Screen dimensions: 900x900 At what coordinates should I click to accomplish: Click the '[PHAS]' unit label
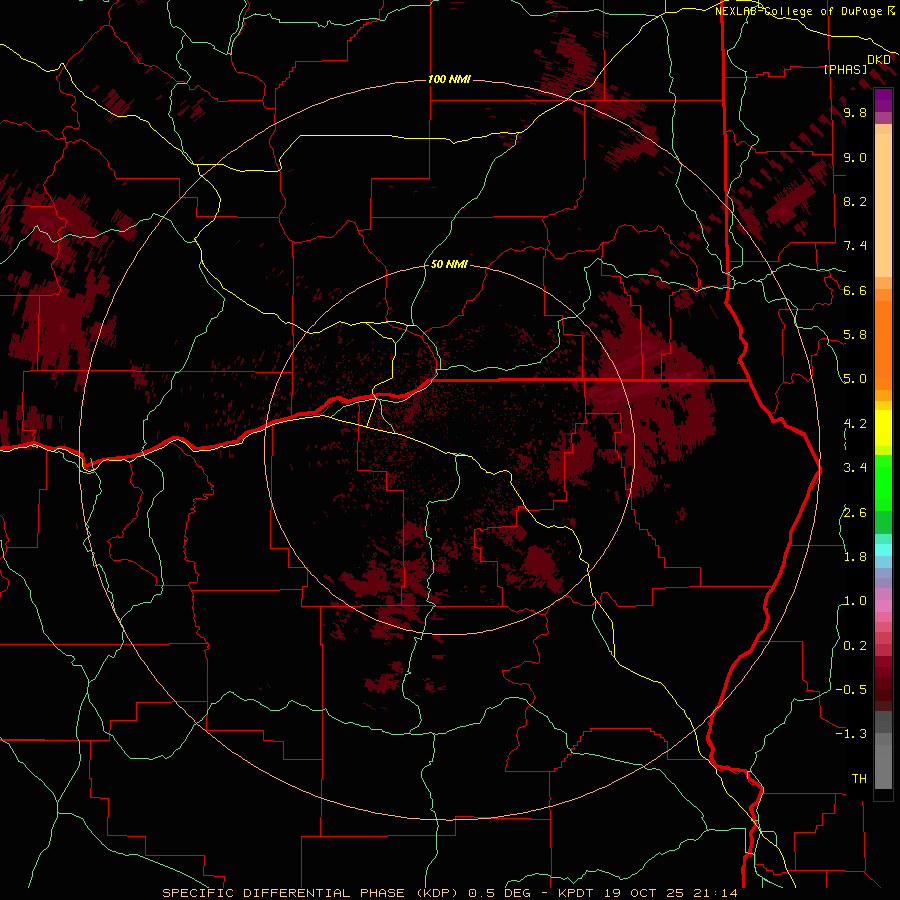click(x=845, y=69)
